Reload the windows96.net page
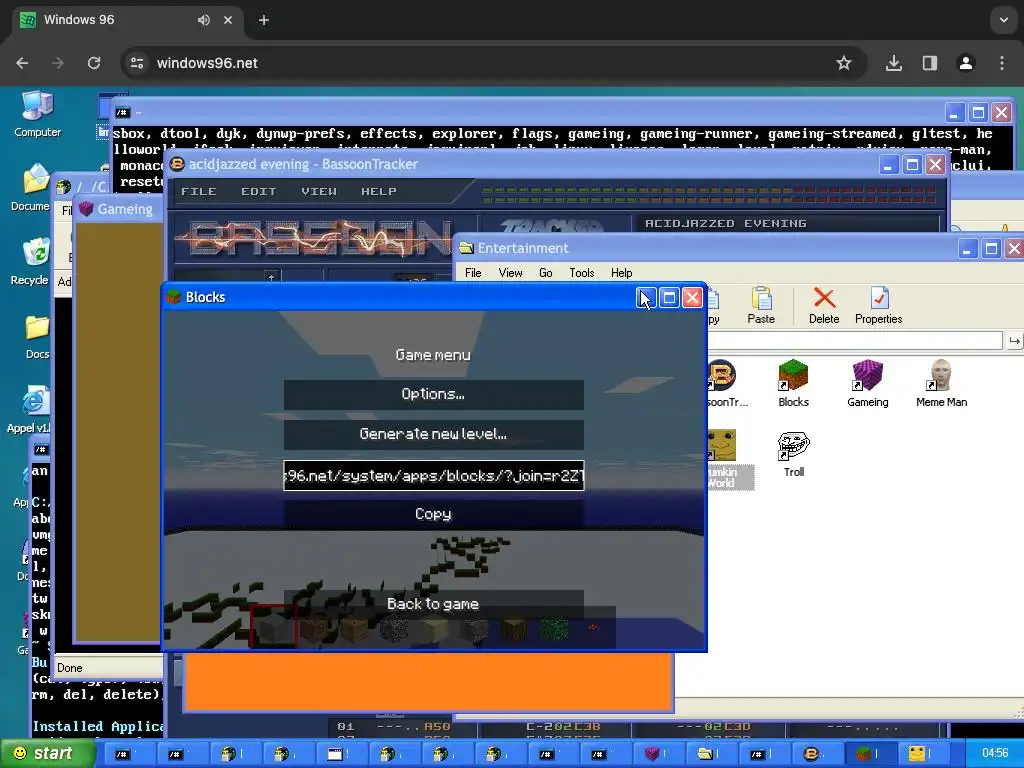1024x768 pixels. pos(94,63)
